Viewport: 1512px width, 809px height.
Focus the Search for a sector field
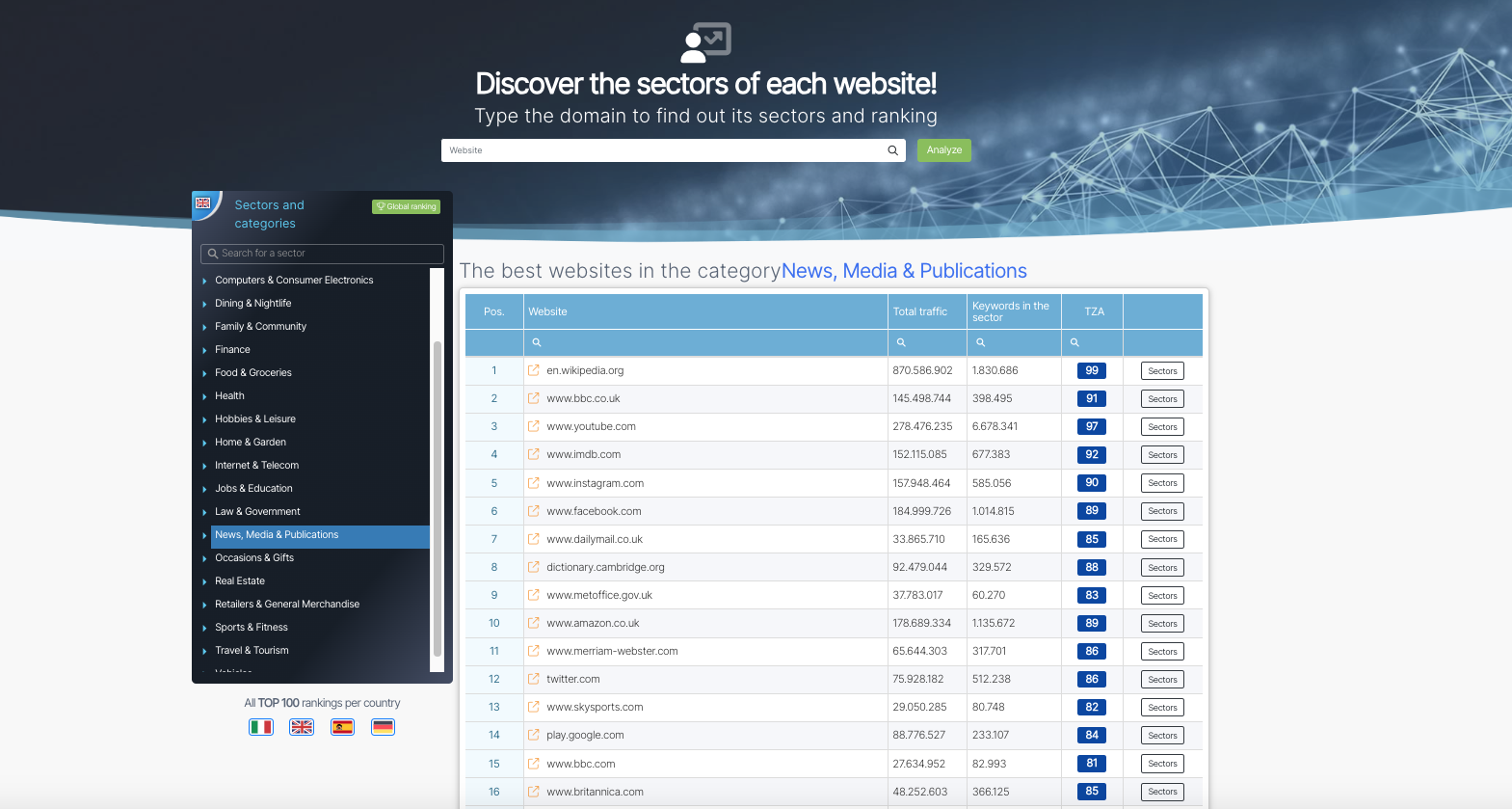[x=322, y=254]
